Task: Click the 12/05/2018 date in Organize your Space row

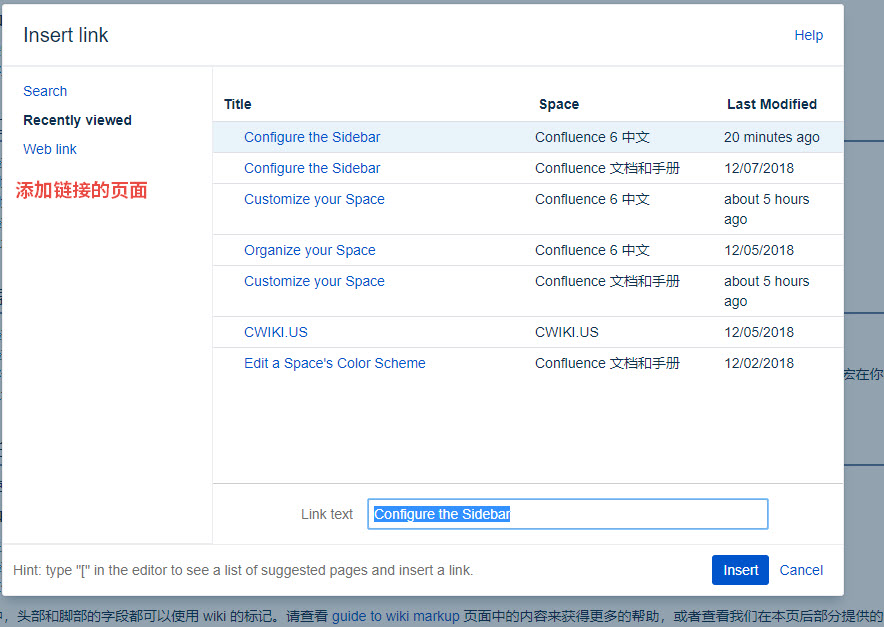Action: 759,250
